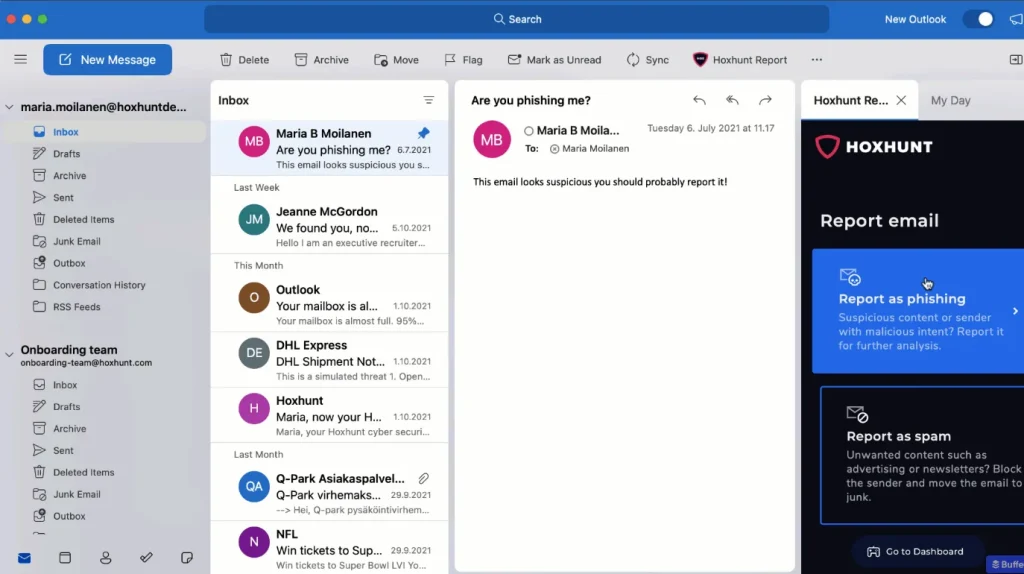1024x574 pixels.
Task: Click the New Message button
Action: pos(107,60)
